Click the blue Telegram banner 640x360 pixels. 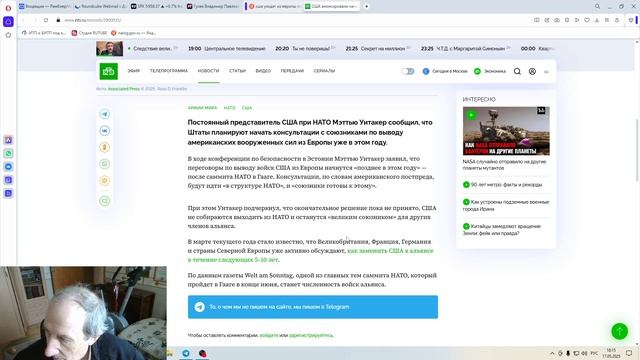pos(313,307)
